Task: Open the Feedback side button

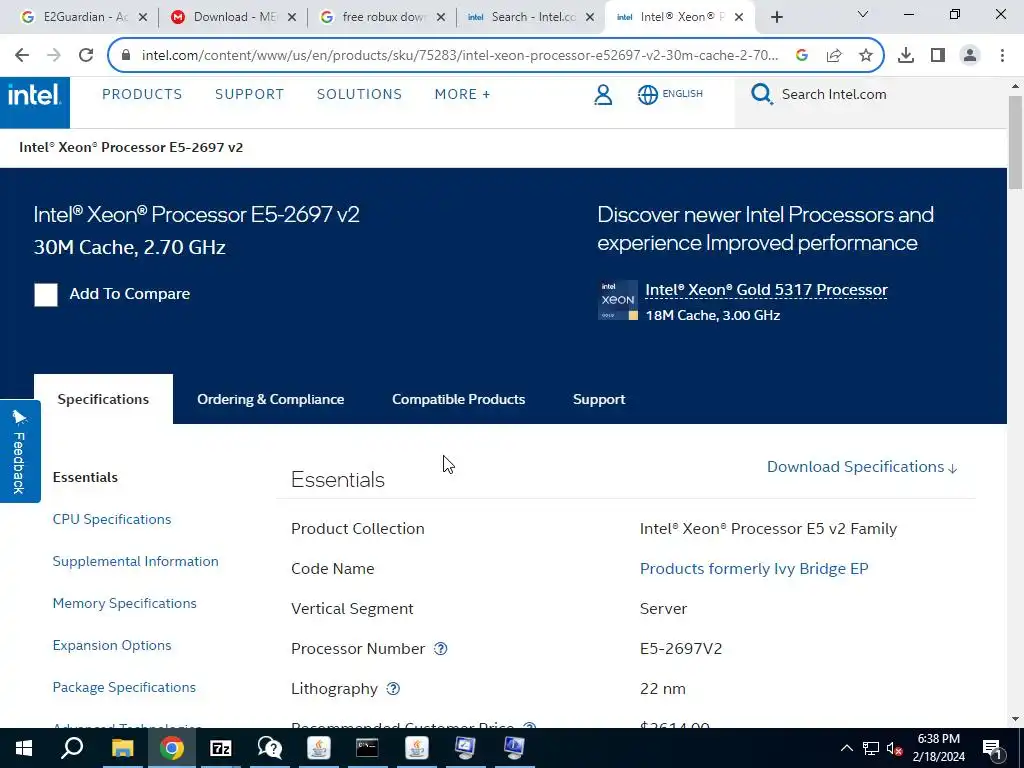Action: tap(20, 451)
